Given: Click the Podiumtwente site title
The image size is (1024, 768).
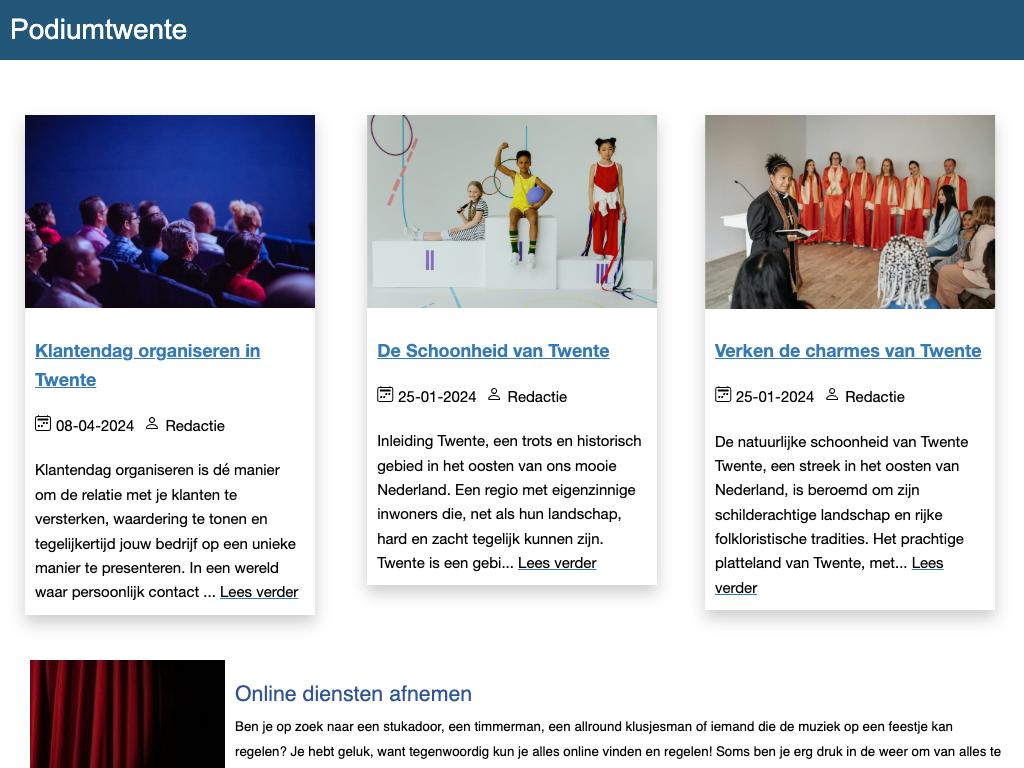Looking at the screenshot, I should coord(99,29).
